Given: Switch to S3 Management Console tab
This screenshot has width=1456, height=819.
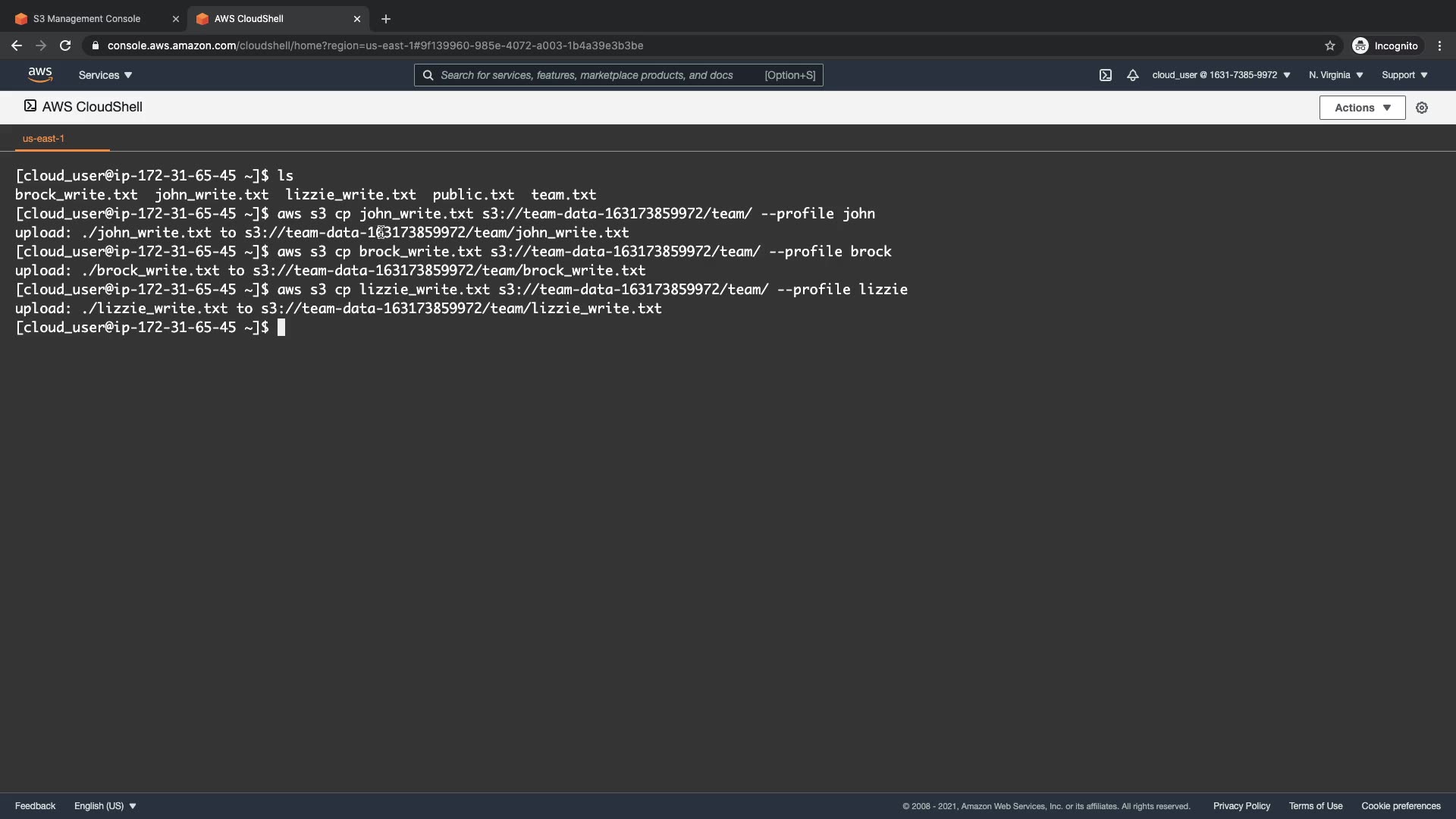Looking at the screenshot, I should [87, 19].
